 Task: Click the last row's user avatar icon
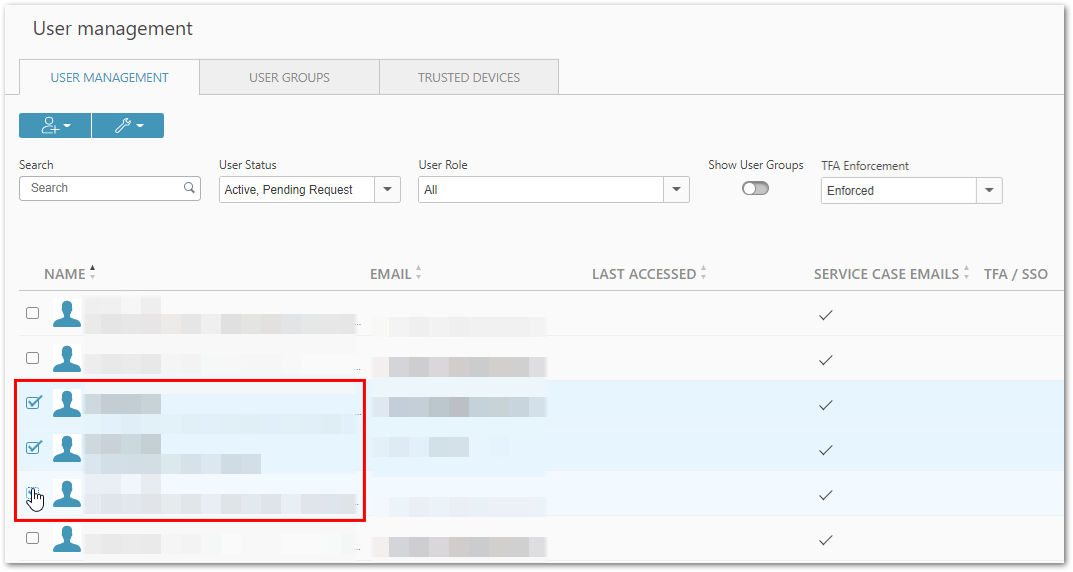pos(67,538)
